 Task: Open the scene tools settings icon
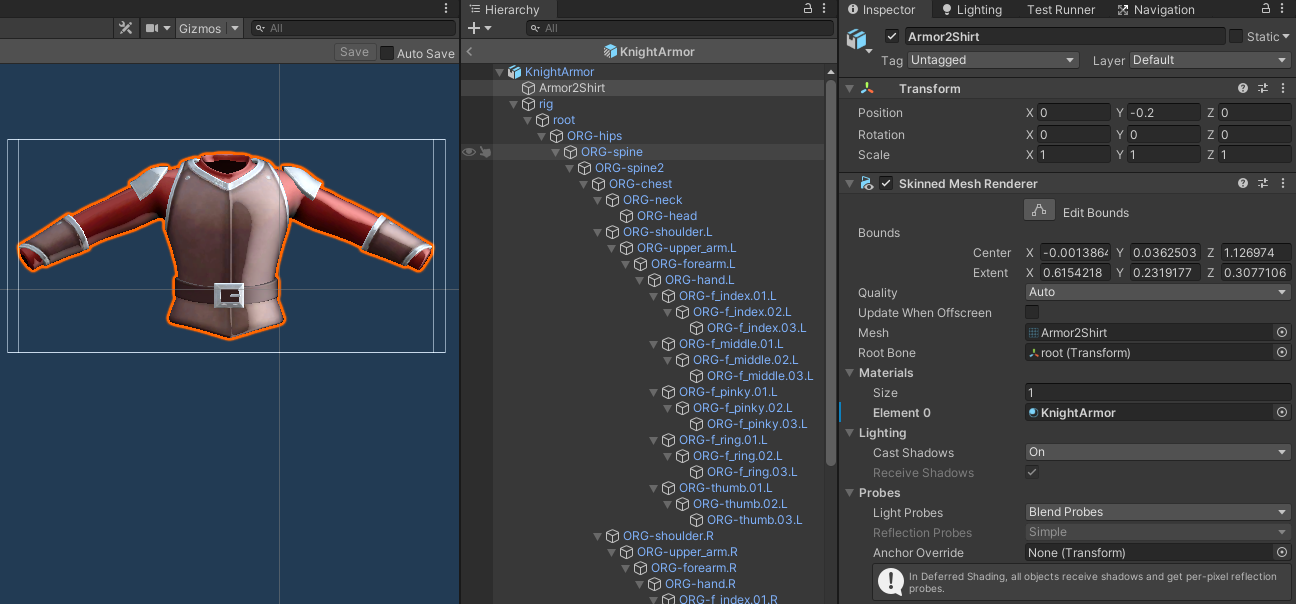click(126, 28)
